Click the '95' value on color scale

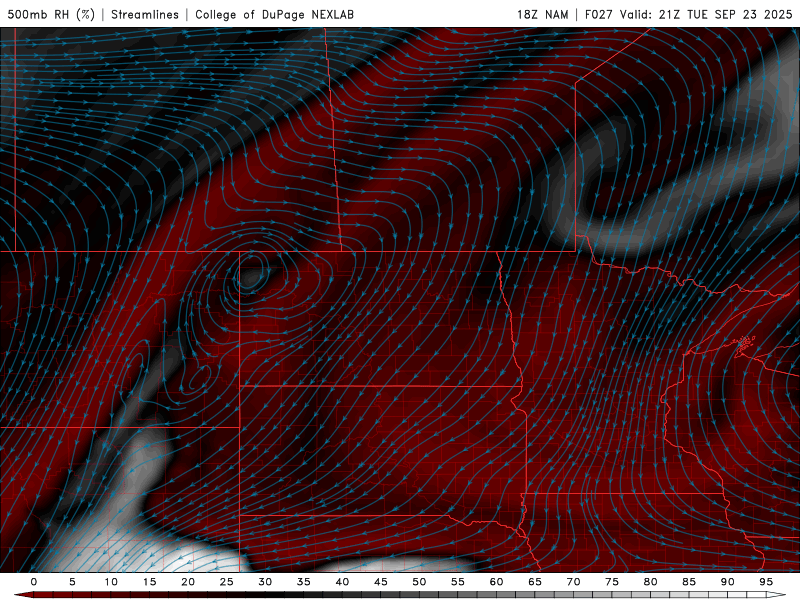[766, 582]
